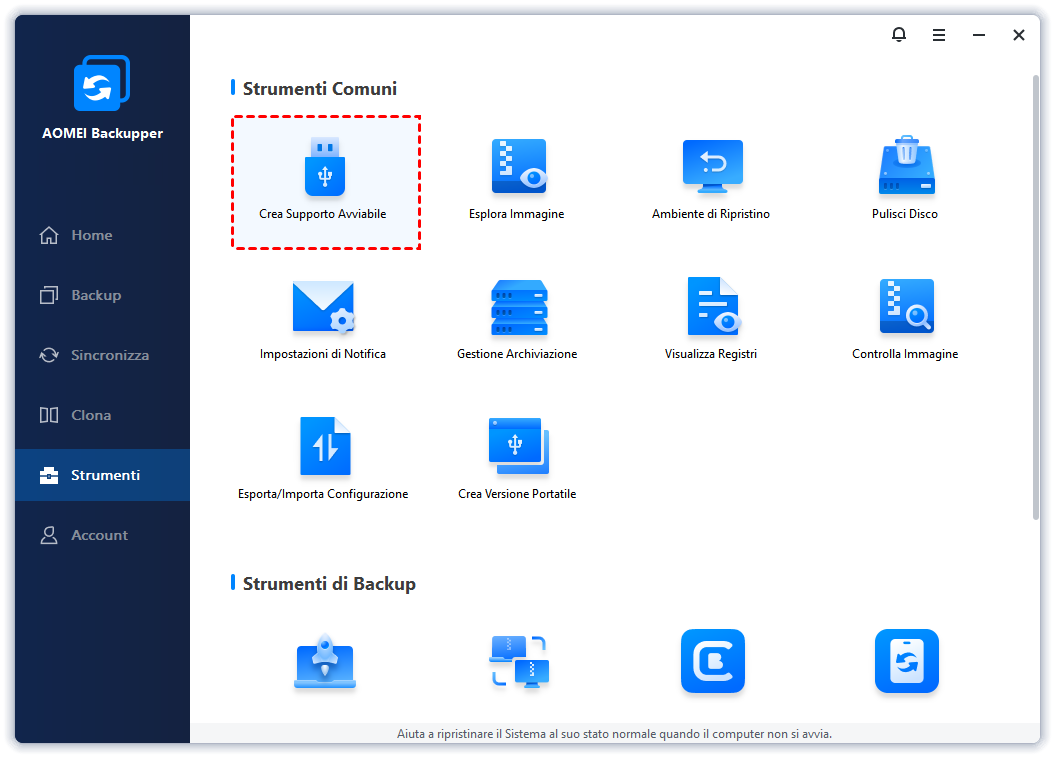The image size is (1055, 758).
Task: Click the Impostazioni di Notifica label
Action: [323, 354]
